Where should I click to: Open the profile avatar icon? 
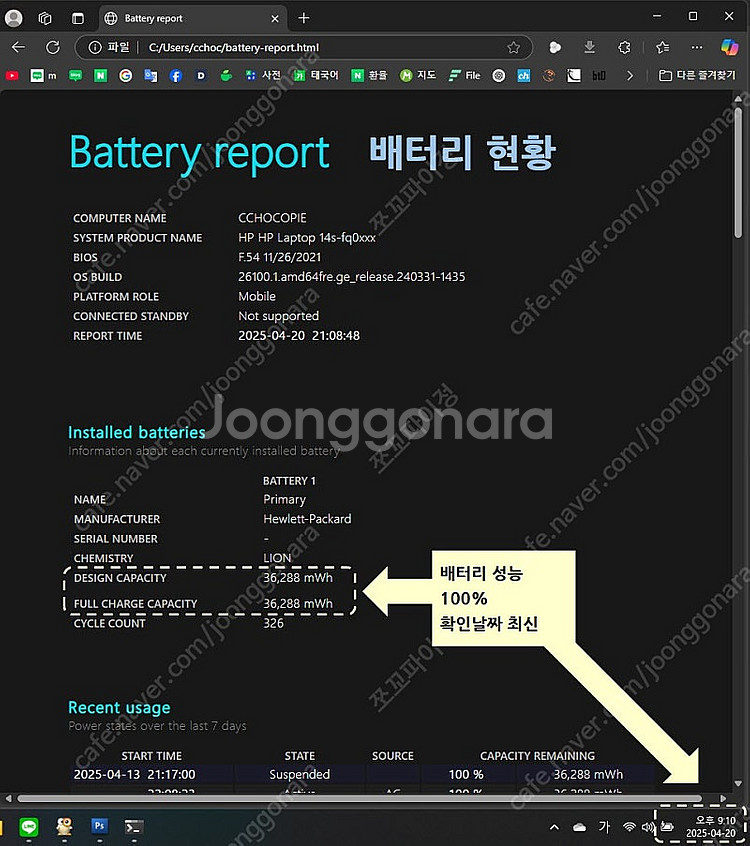click(13, 18)
